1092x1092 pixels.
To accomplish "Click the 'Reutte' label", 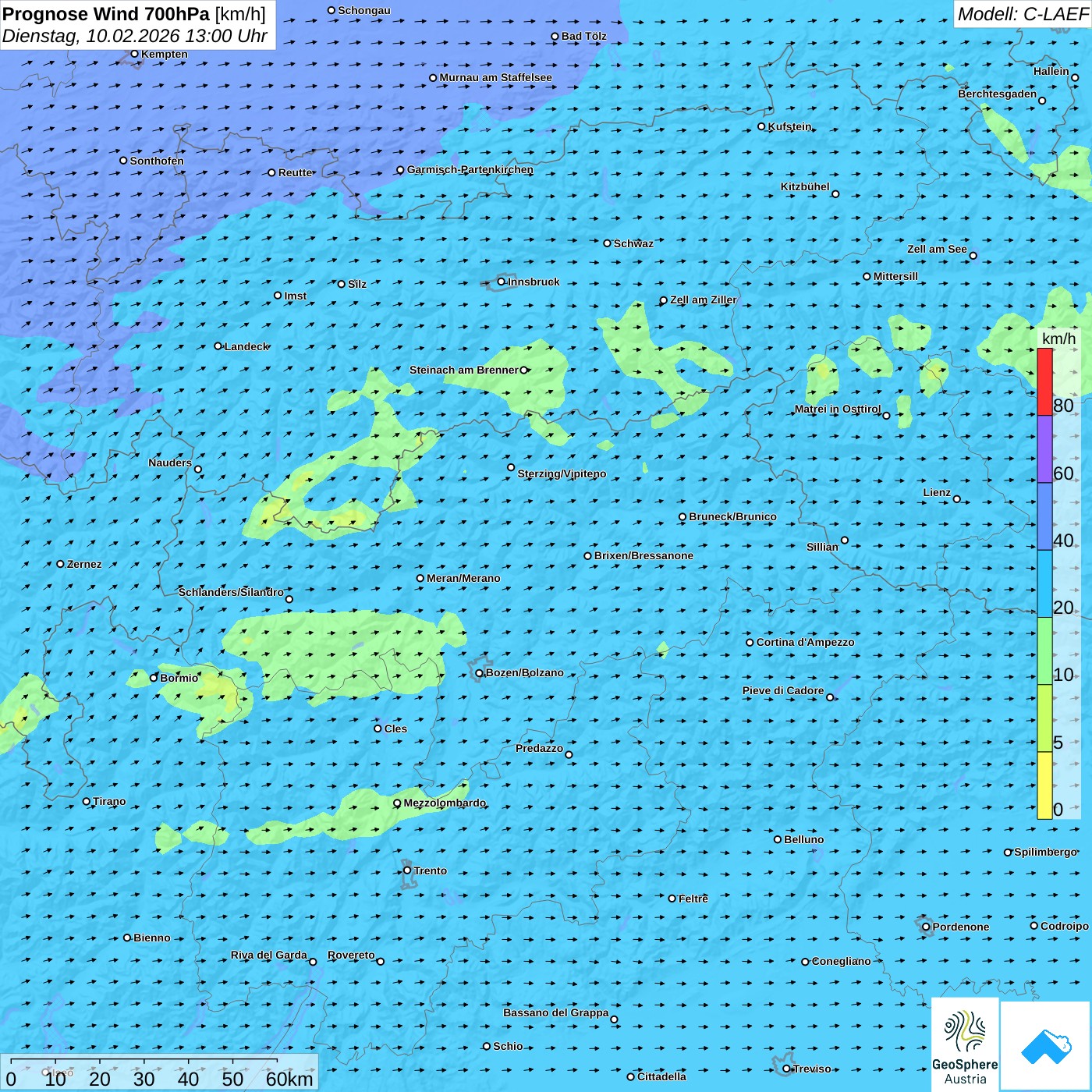I will [x=295, y=172].
